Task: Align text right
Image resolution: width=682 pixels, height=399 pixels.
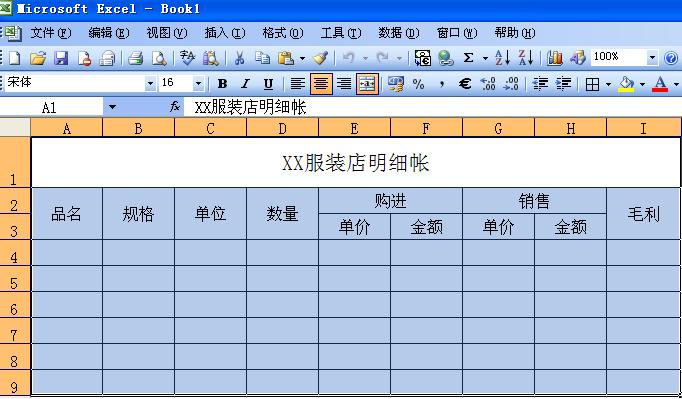Action: 344,84
